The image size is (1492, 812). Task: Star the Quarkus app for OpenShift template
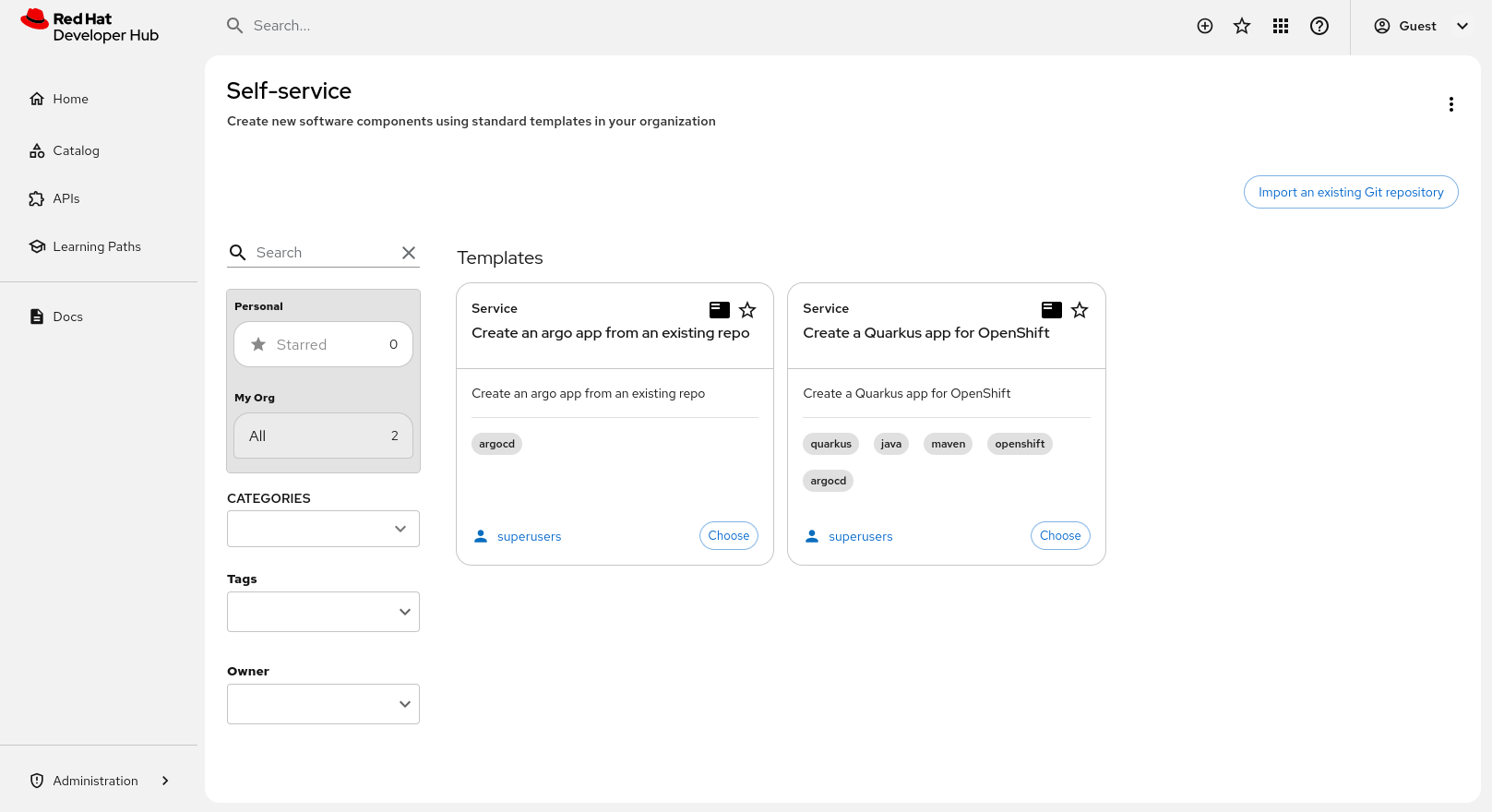(x=1080, y=310)
